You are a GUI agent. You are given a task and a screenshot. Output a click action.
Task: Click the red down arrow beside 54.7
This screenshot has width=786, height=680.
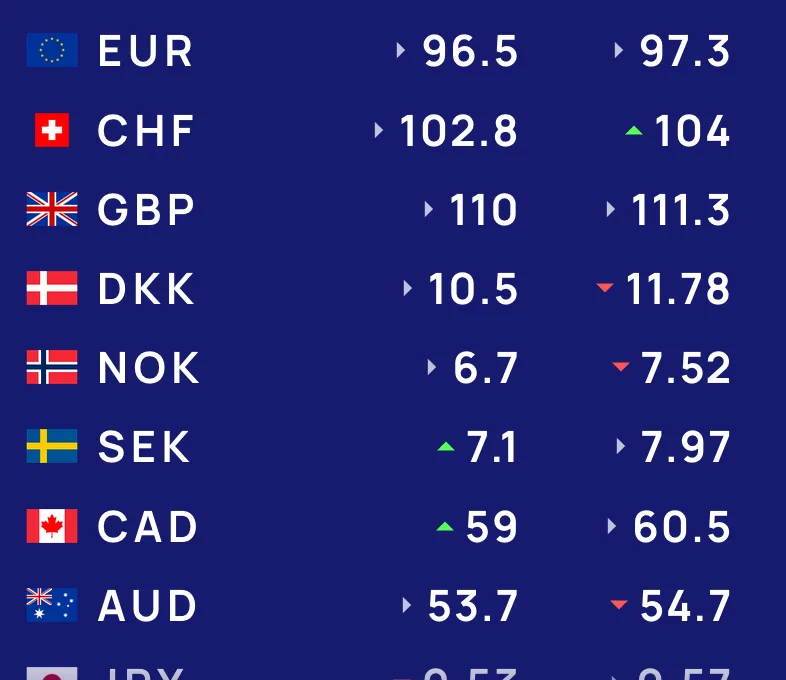click(619, 605)
